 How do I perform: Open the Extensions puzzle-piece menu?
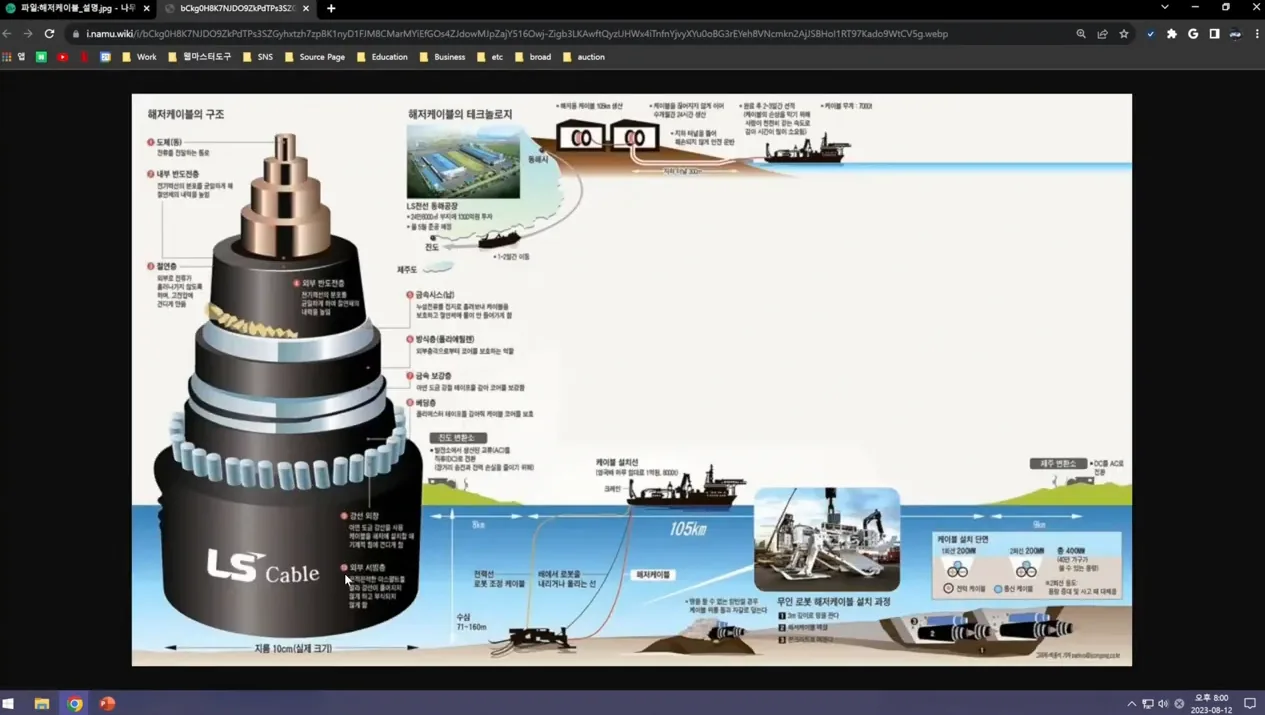click(1172, 34)
